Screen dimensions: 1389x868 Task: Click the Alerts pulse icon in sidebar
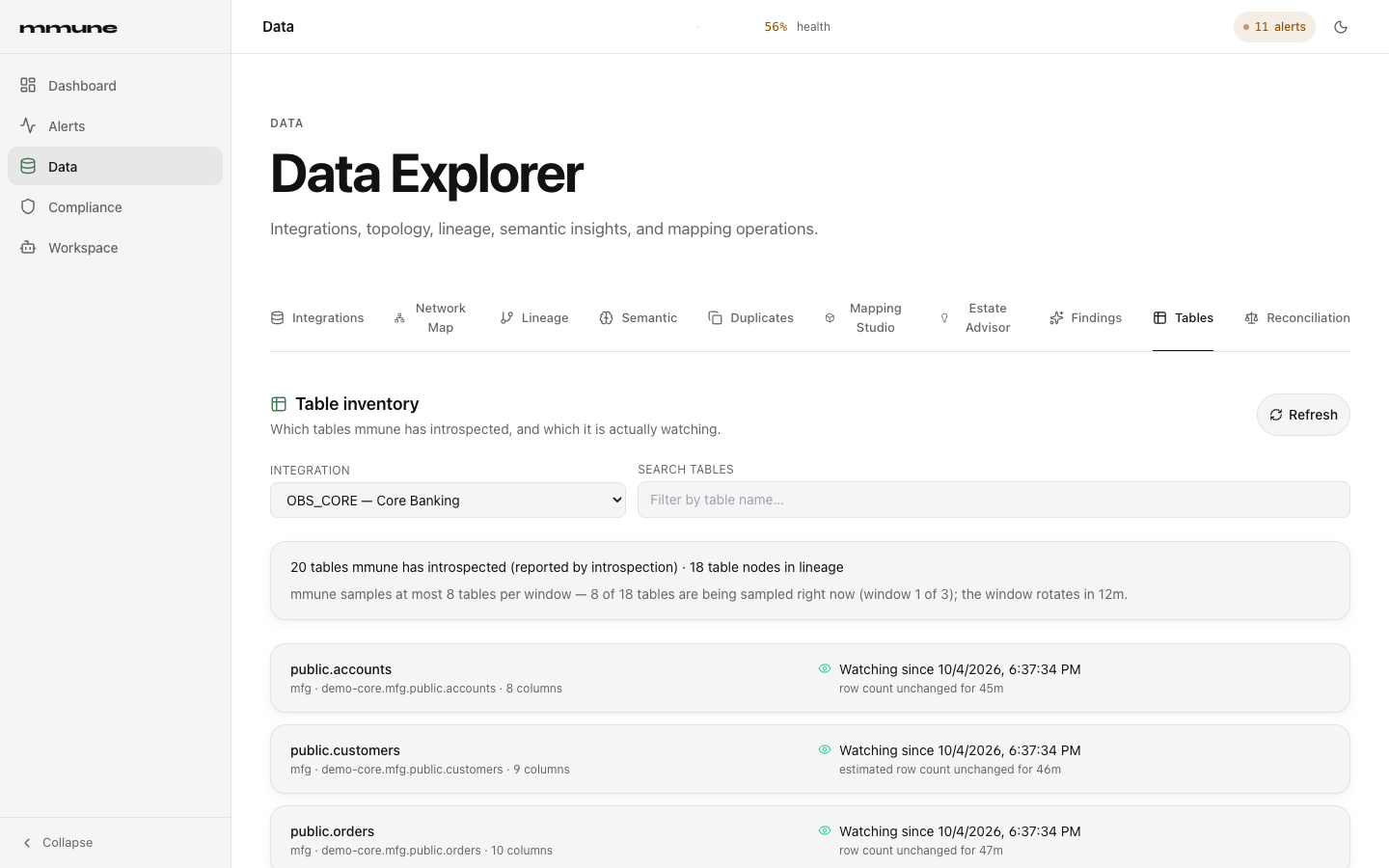[28, 126]
